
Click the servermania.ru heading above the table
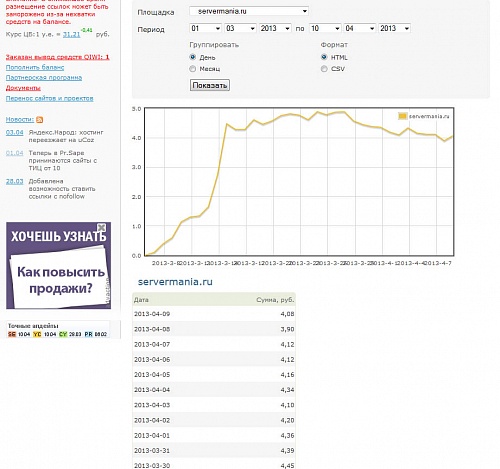[x=175, y=282]
